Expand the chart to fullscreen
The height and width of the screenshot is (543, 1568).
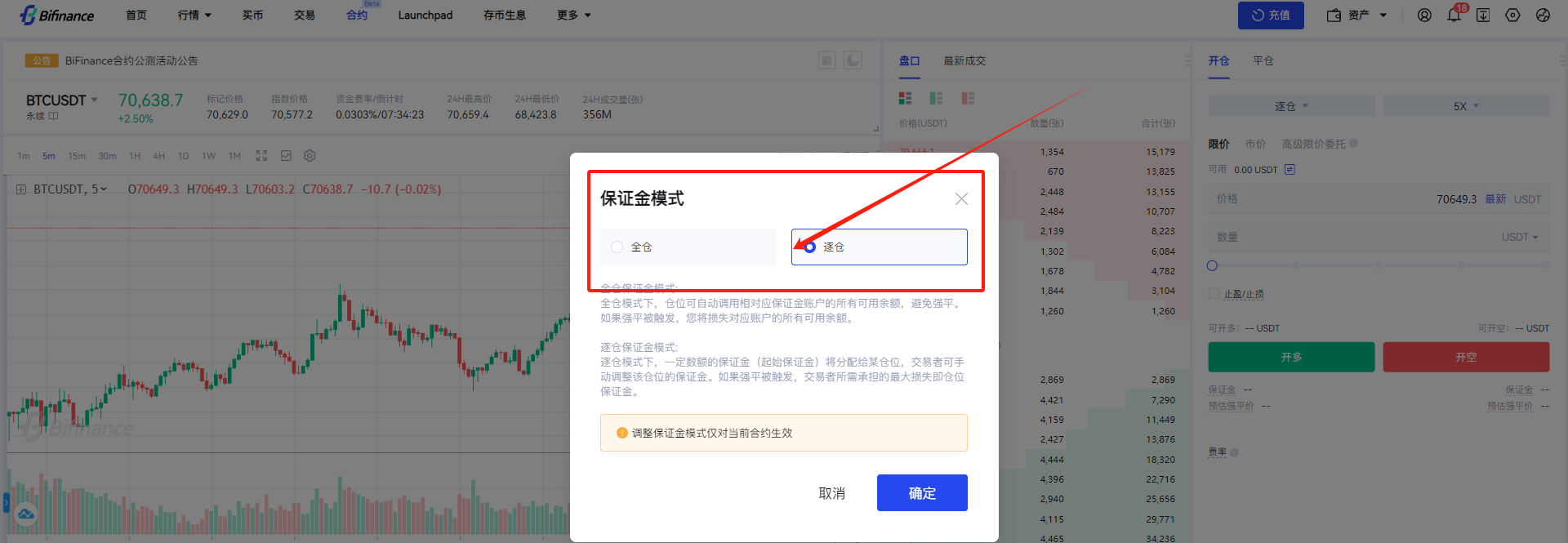pos(261,156)
